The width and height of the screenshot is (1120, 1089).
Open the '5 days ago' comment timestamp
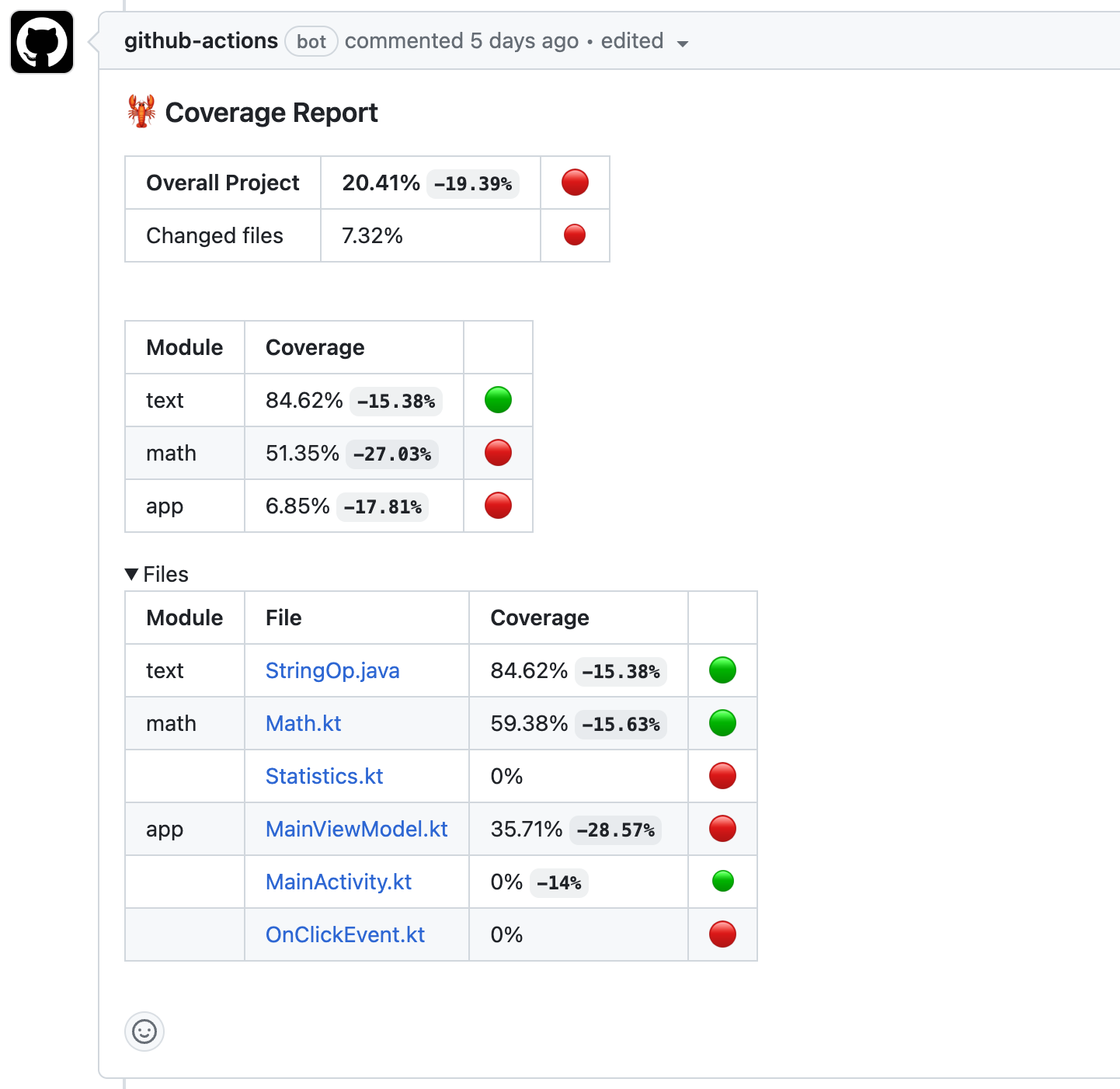(x=524, y=41)
